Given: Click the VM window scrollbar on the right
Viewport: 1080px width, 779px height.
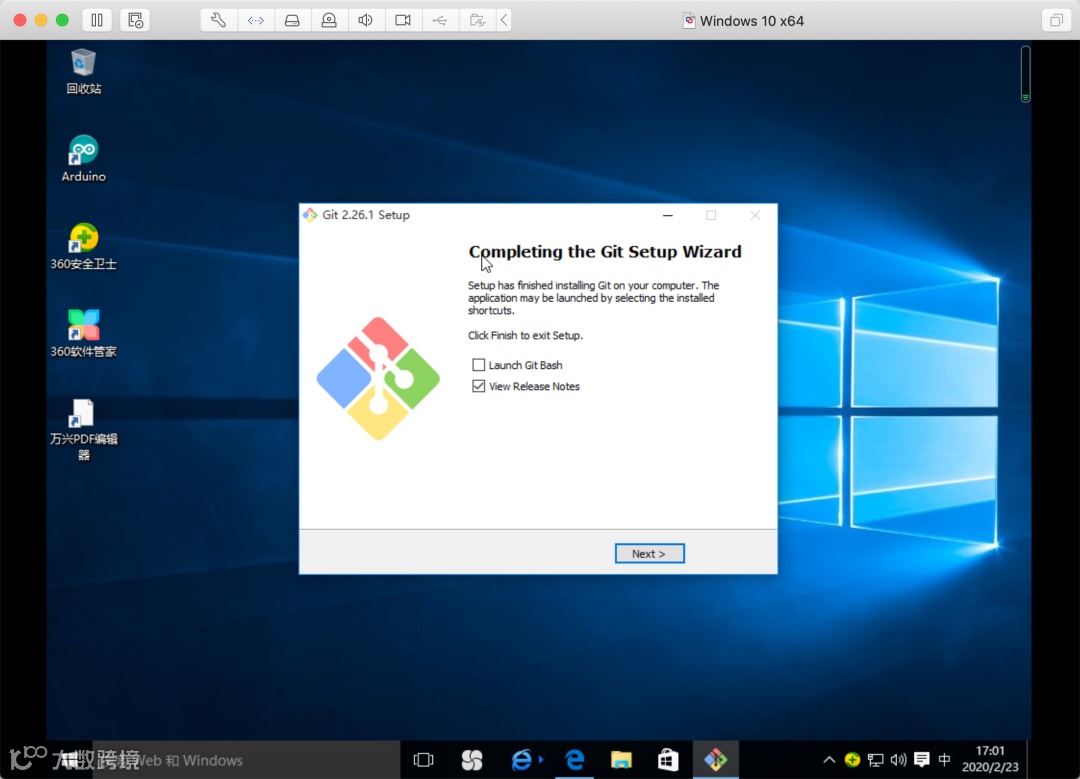Looking at the screenshot, I should pyautogui.click(x=1026, y=74).
